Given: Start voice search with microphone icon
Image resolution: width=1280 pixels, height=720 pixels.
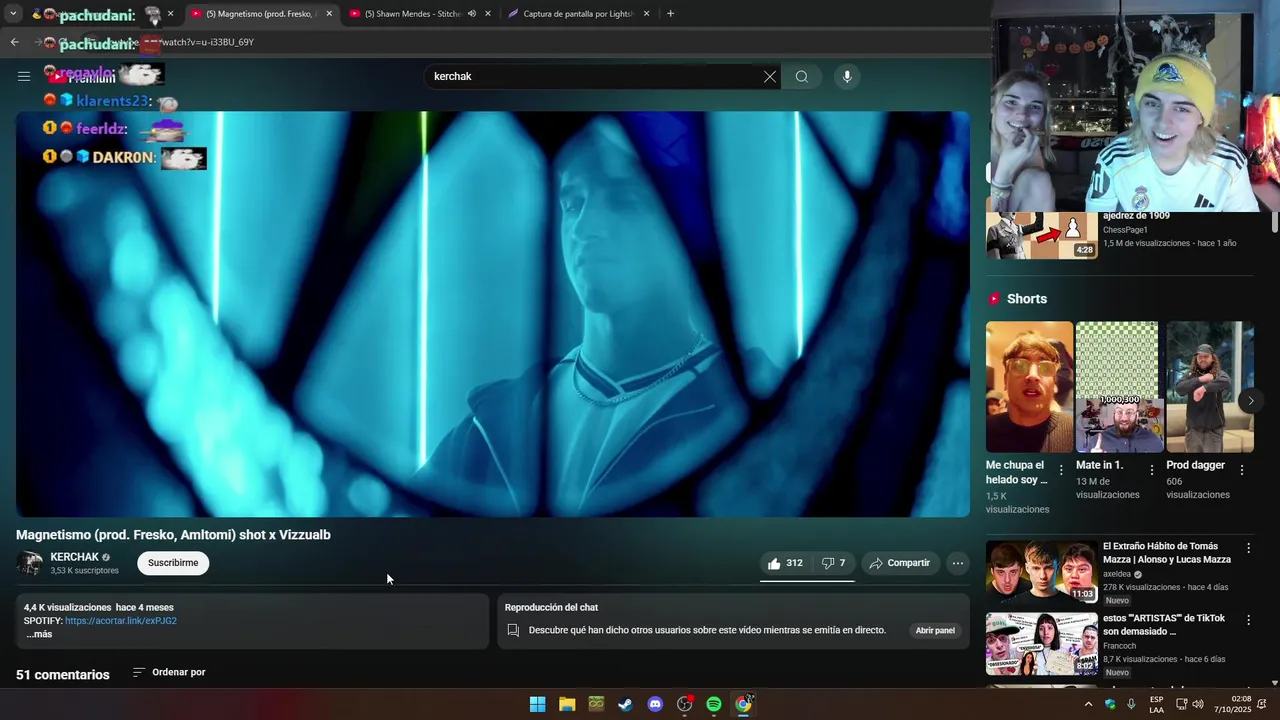Looking at the screenshot, I should click(x=847, y=77).
